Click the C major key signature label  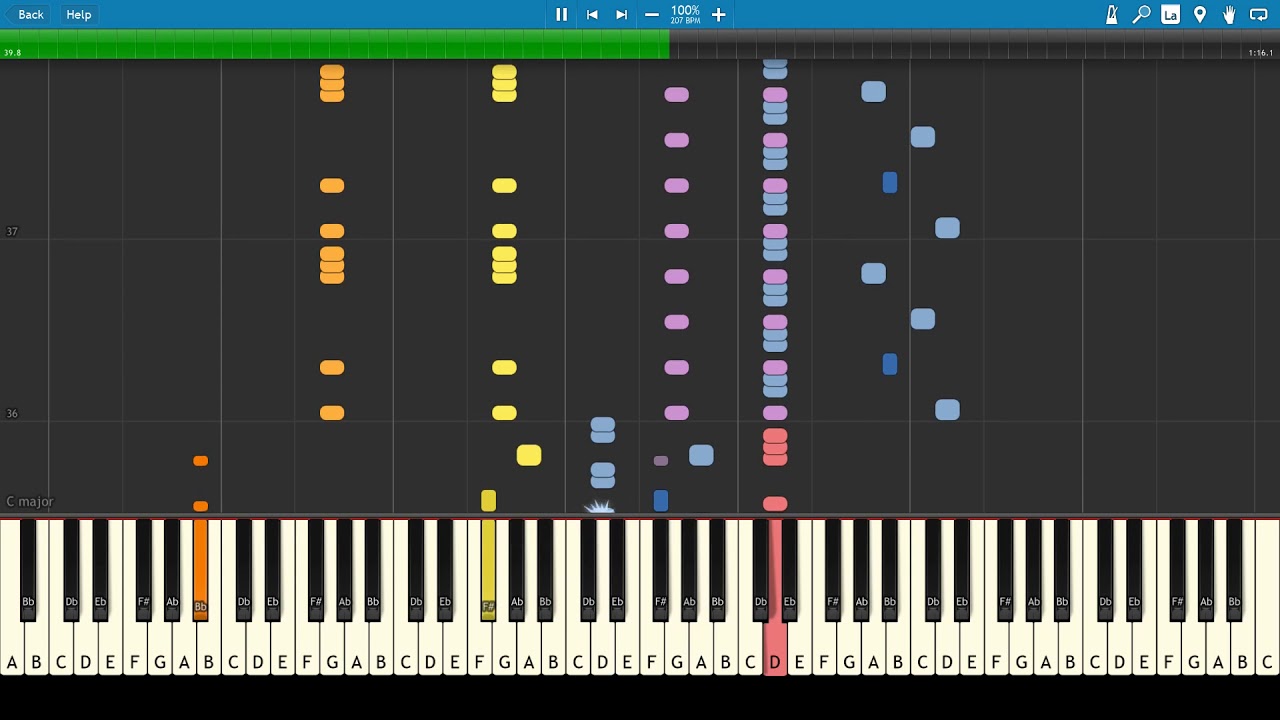click(x=30, y=502)
